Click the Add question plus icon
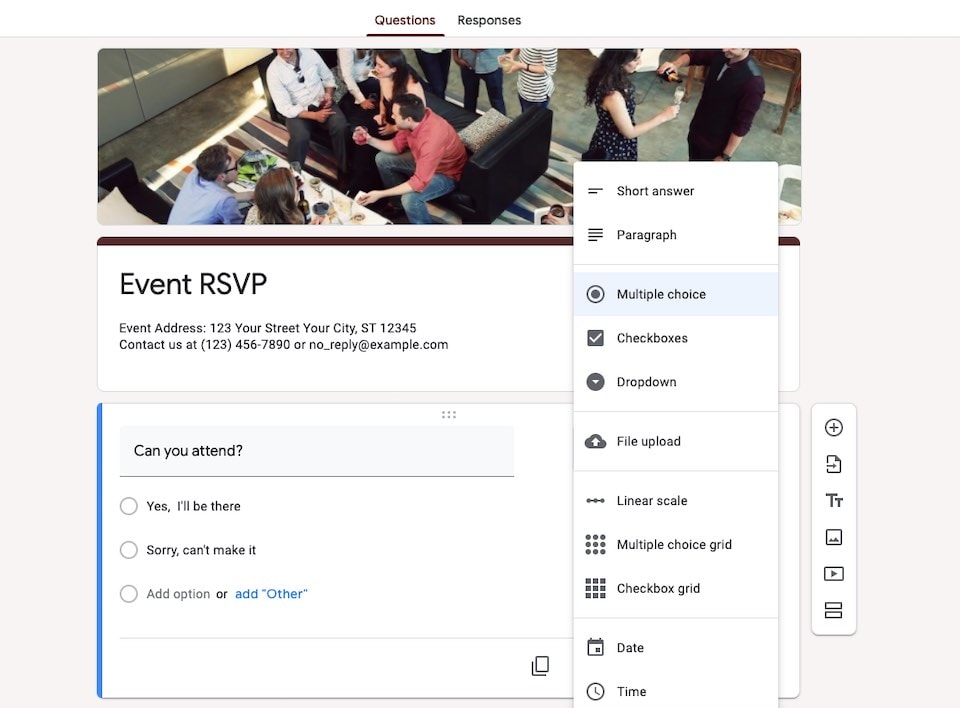This screenshot has width=960, height=708. coord(833,427)
